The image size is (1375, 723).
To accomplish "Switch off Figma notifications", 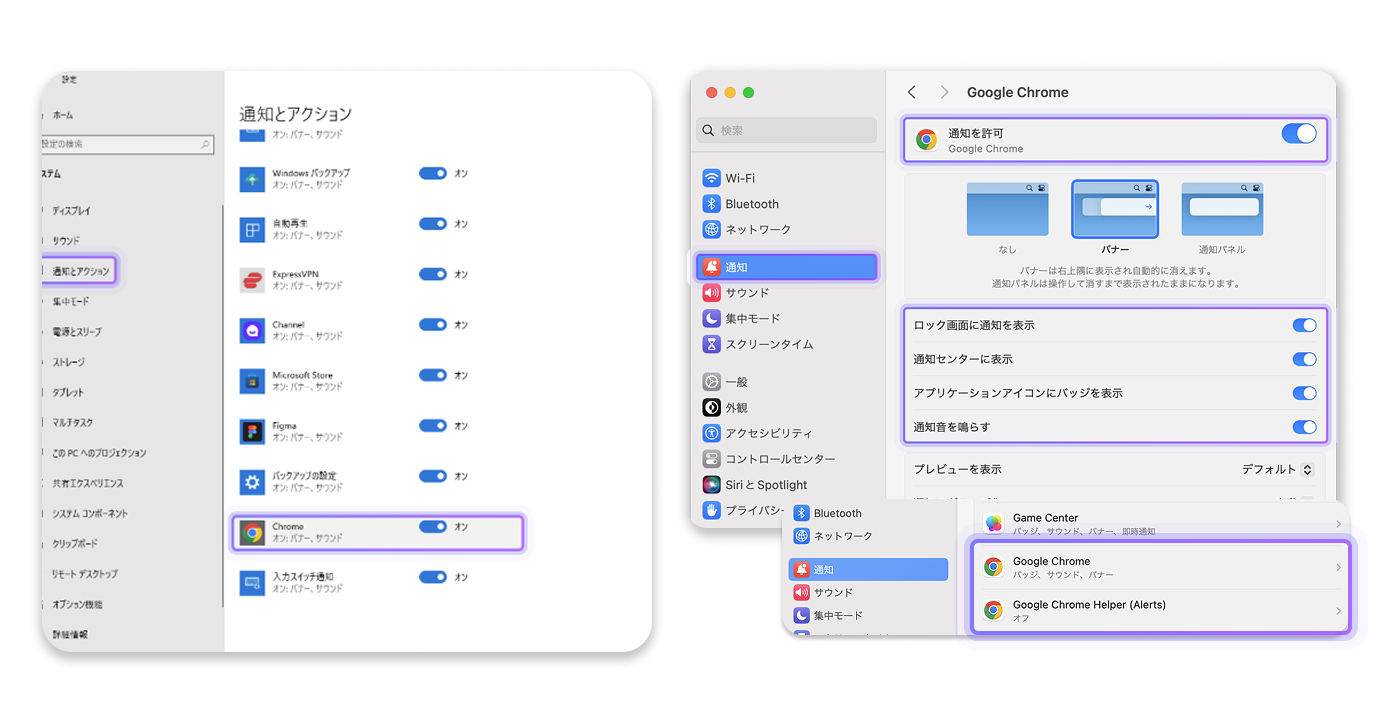I will pyautogui.click(x=433, y=425).
